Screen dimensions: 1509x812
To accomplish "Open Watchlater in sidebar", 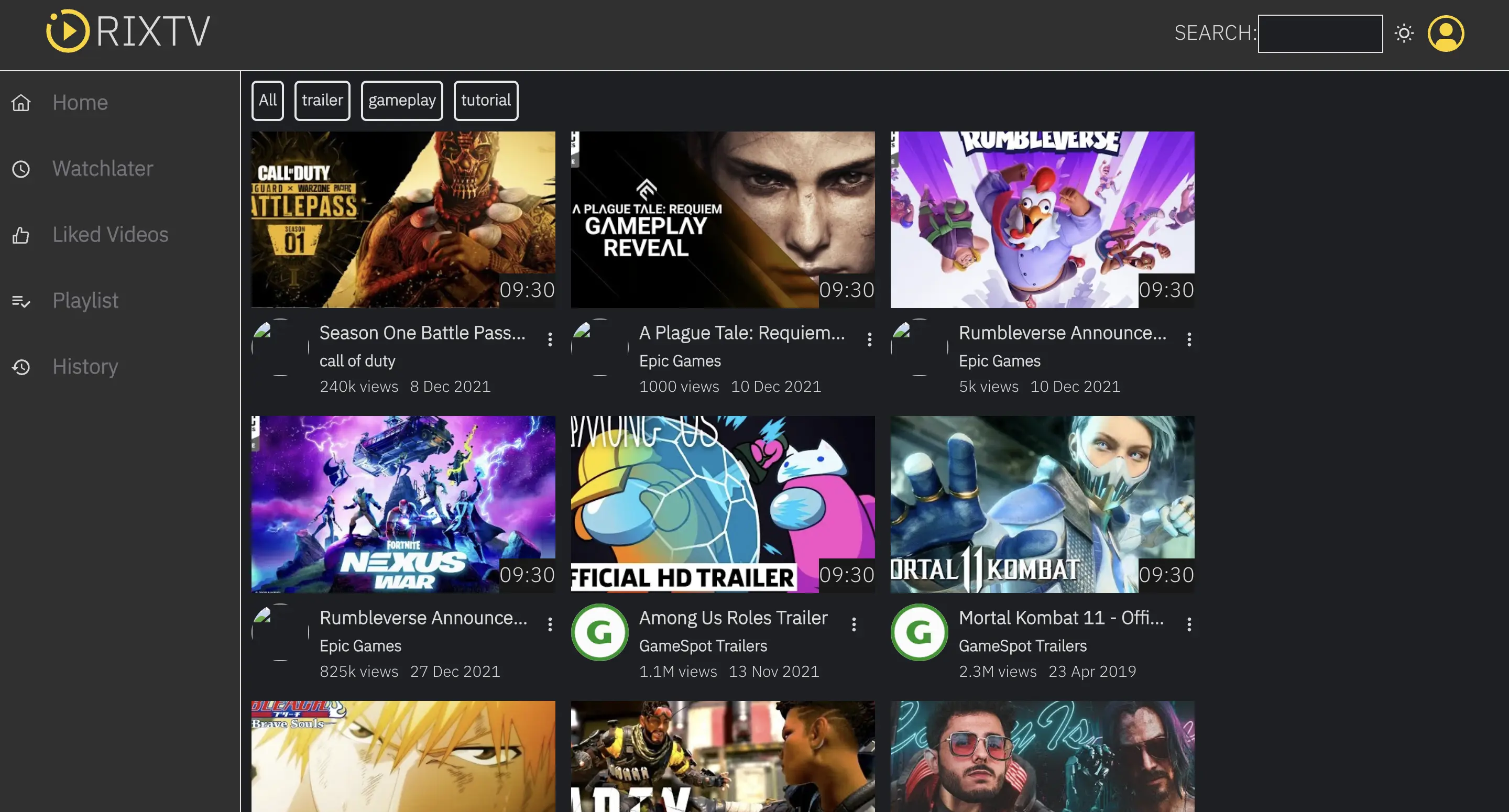I will [x=103, y=169].
